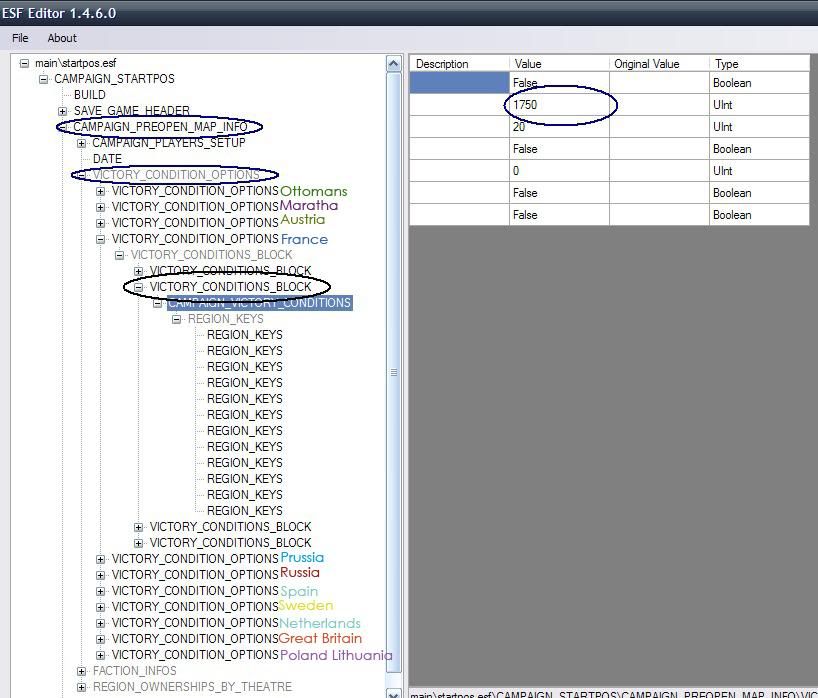This screenshot has width=818, height=698.
Task: Collapse the France VICTORY_CONDITION_OPTIONS node
Action: pyautogui.click(x=101, y=239)
